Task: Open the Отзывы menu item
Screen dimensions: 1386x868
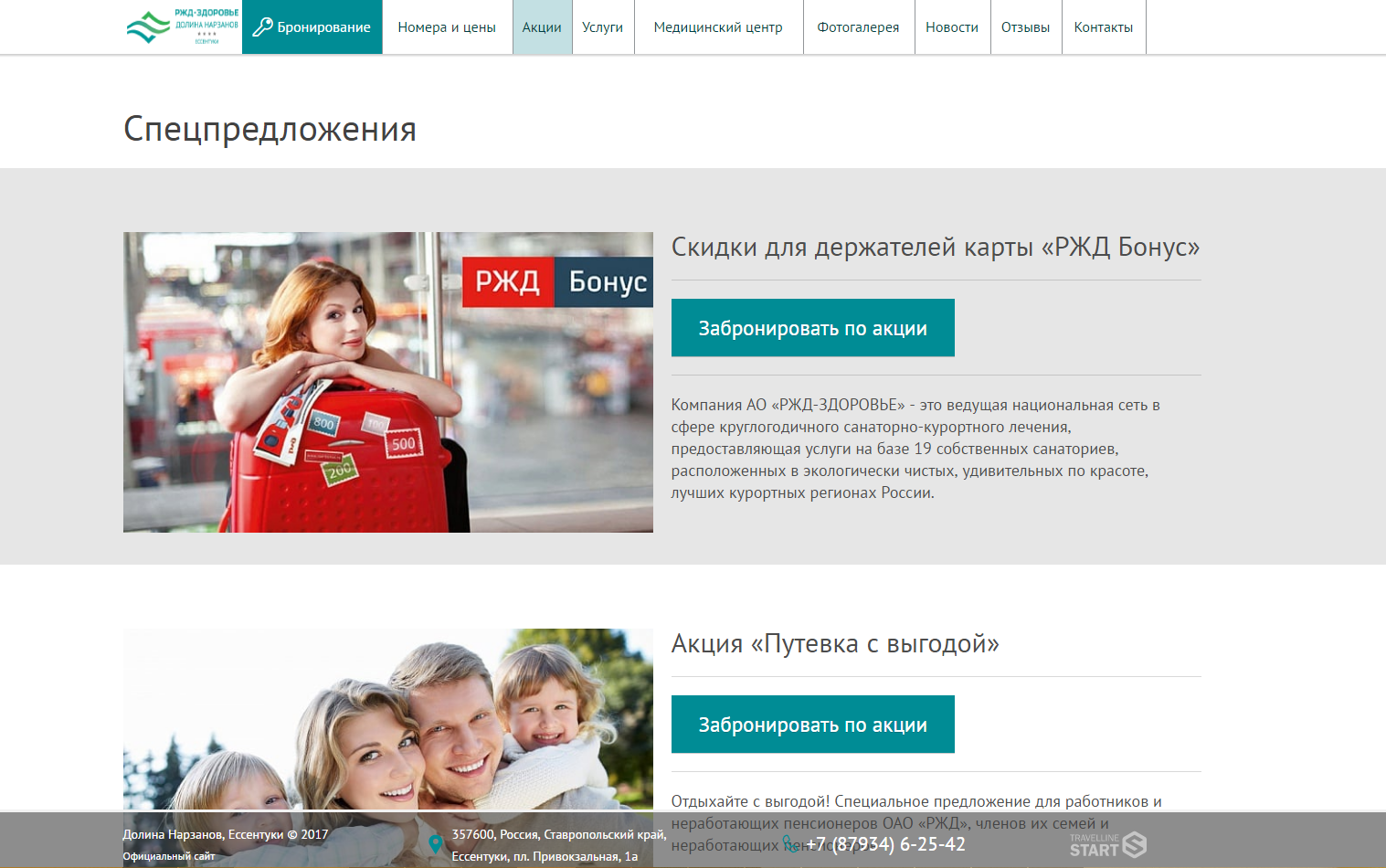Action: point(1025,27)
